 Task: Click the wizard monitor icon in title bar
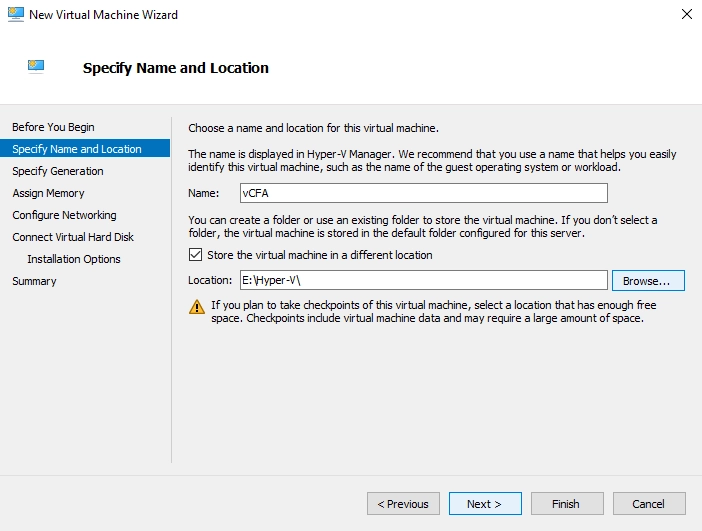[x=16, y=14]
